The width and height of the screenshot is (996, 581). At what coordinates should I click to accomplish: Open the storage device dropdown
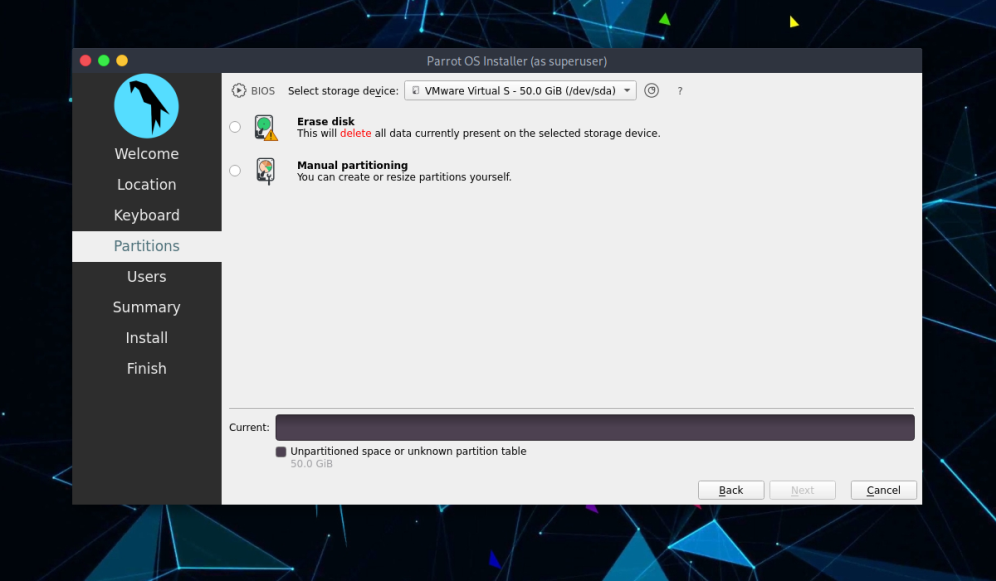coord(520,91)
